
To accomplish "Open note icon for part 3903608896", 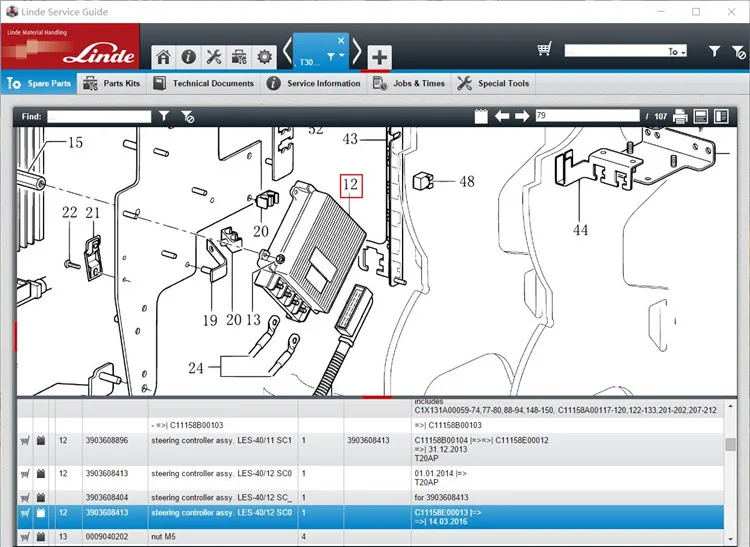I will point(41,440).
